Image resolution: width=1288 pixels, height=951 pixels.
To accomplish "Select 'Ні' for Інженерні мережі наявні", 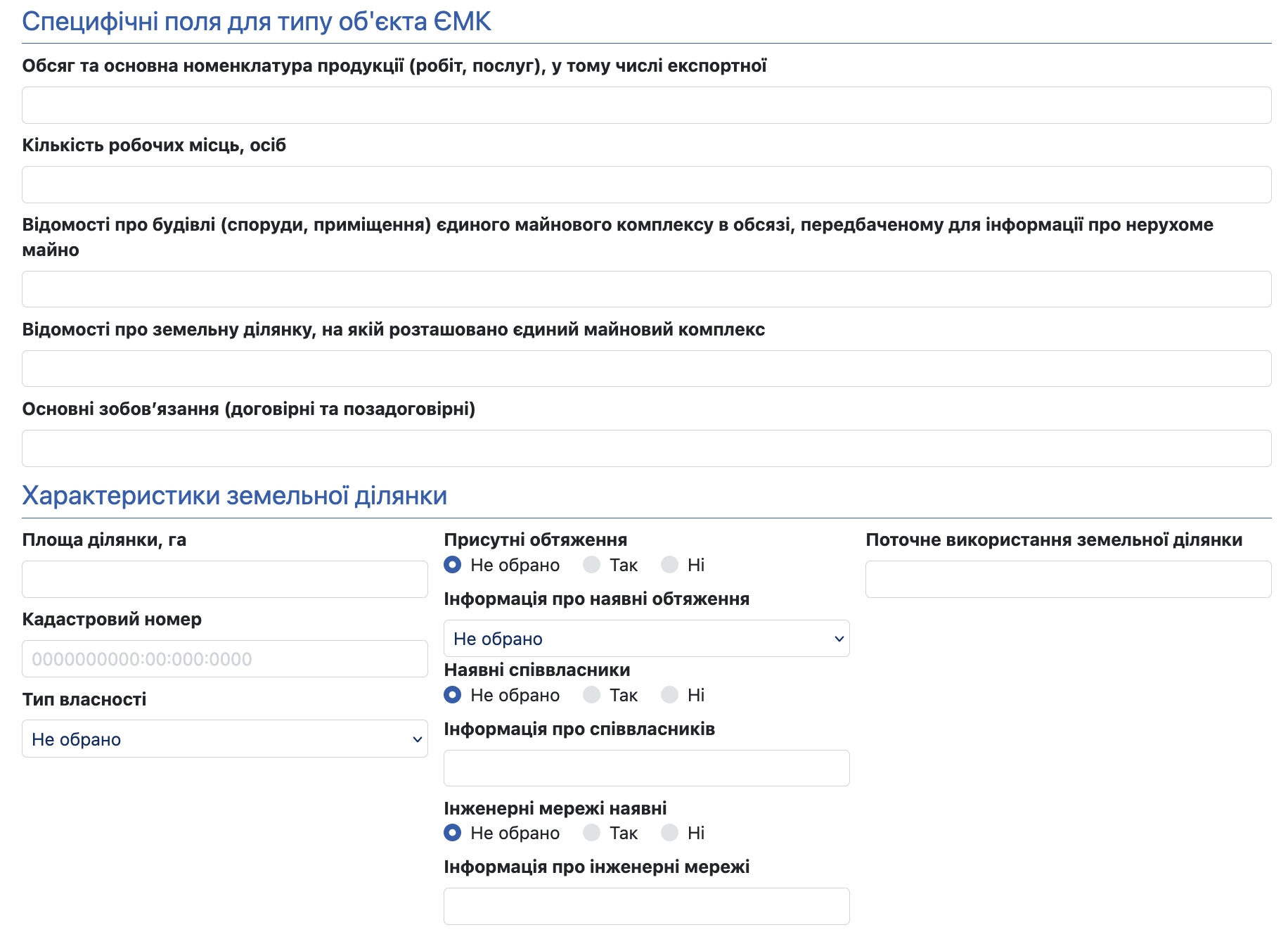I will click(x=670, y=833).
